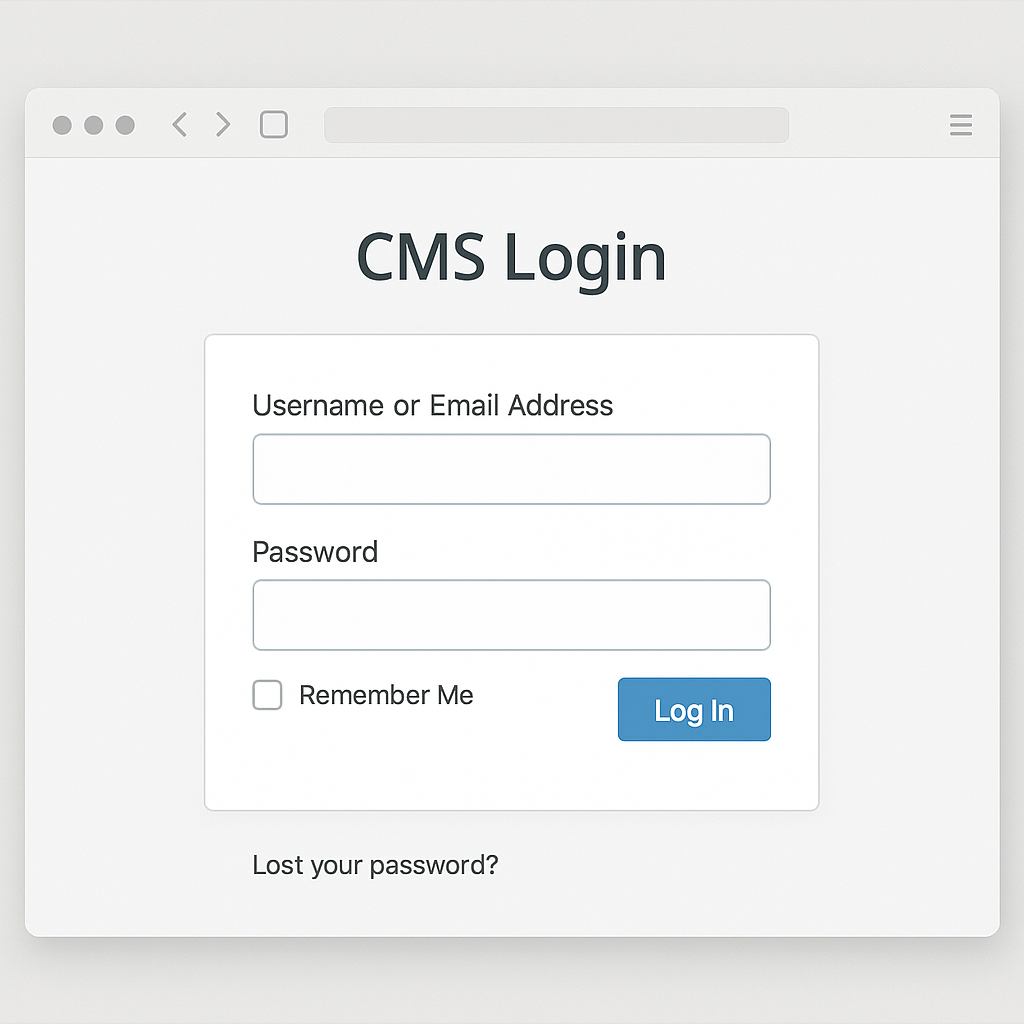Click the Remember Me label text
1024x1024 pixels.
pos(386,695)
